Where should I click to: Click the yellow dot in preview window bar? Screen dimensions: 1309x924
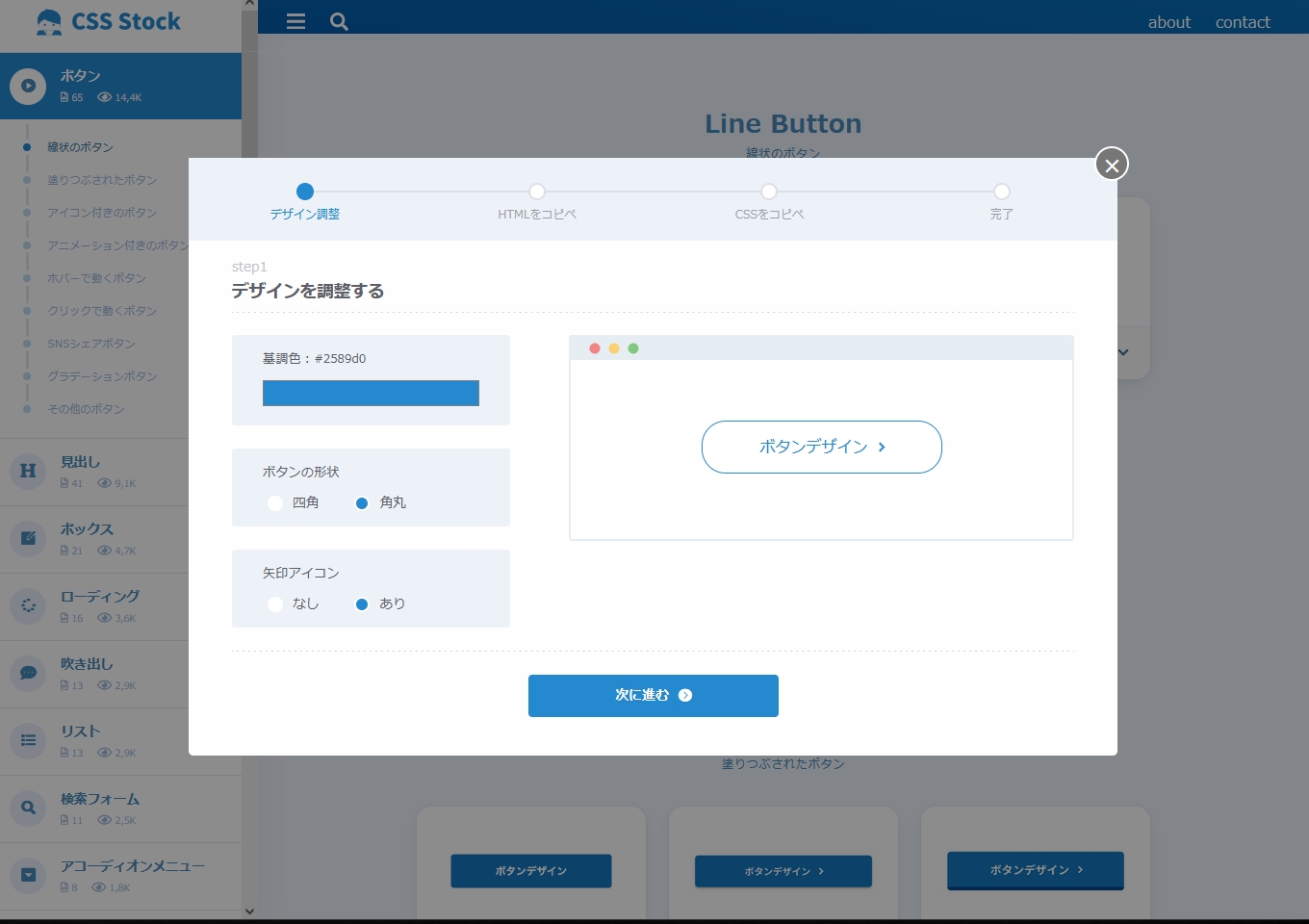pyautogui.click(x=614, y=348)
